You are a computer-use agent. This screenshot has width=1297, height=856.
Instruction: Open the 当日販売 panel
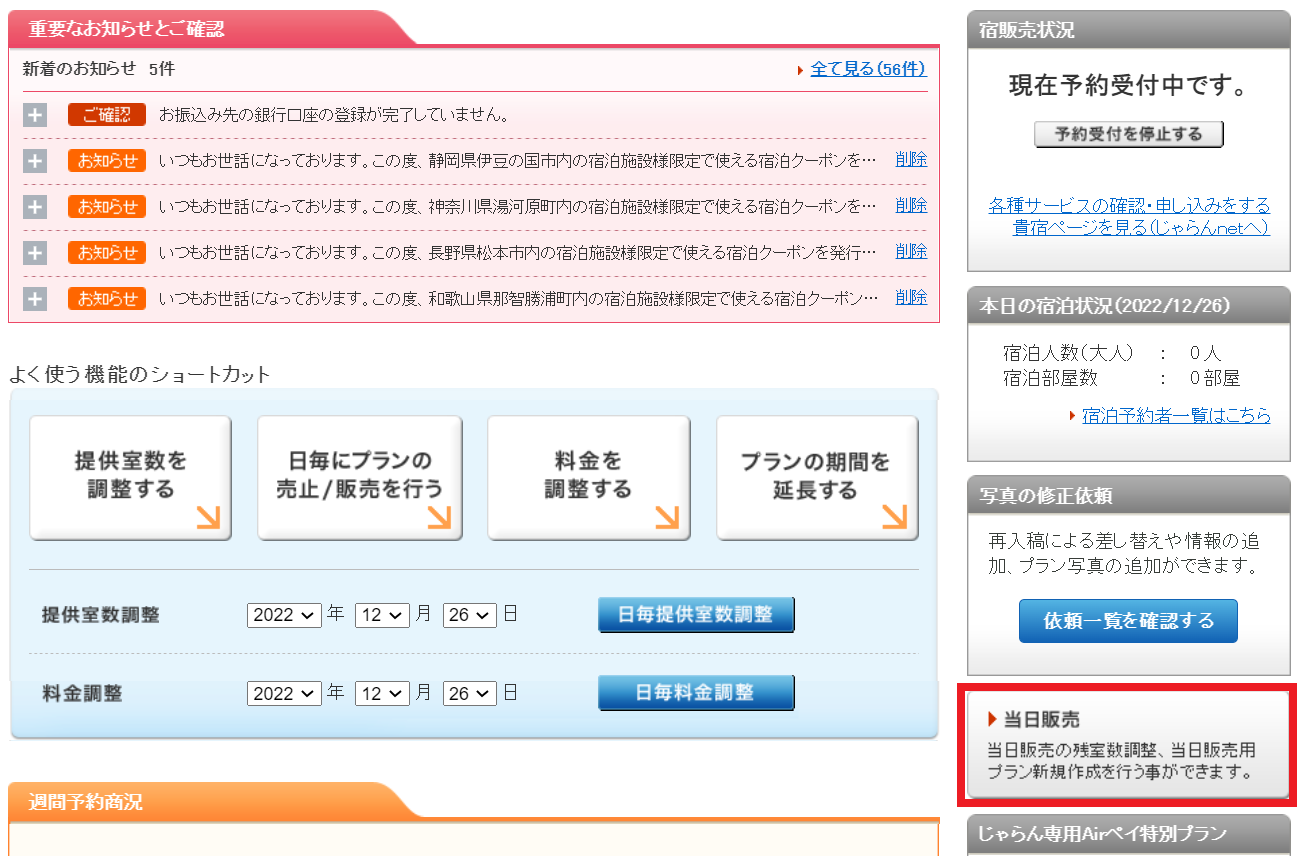[x=1127, y=745]
